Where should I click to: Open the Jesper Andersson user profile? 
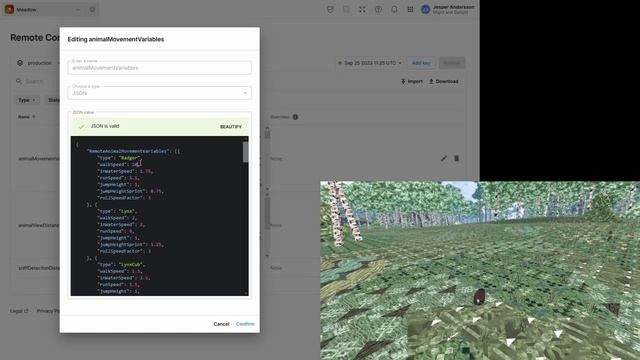pos(448,9)
